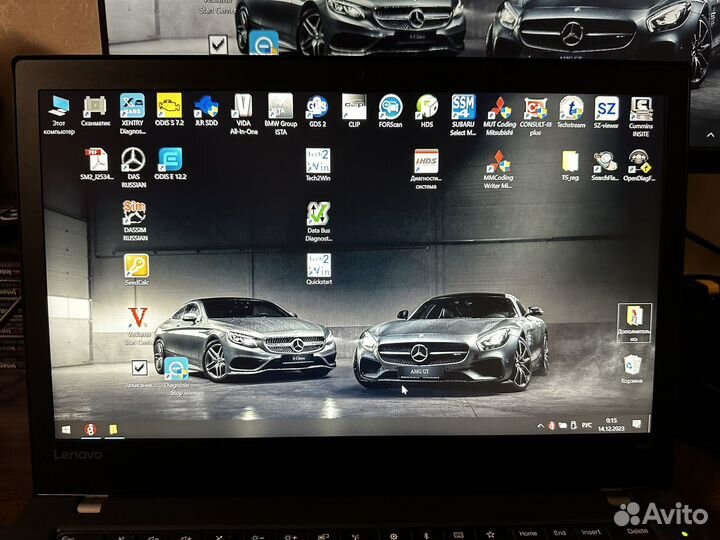
Task: Open the Этот компьютер desktop icon
Action: (x=59, y=115)
